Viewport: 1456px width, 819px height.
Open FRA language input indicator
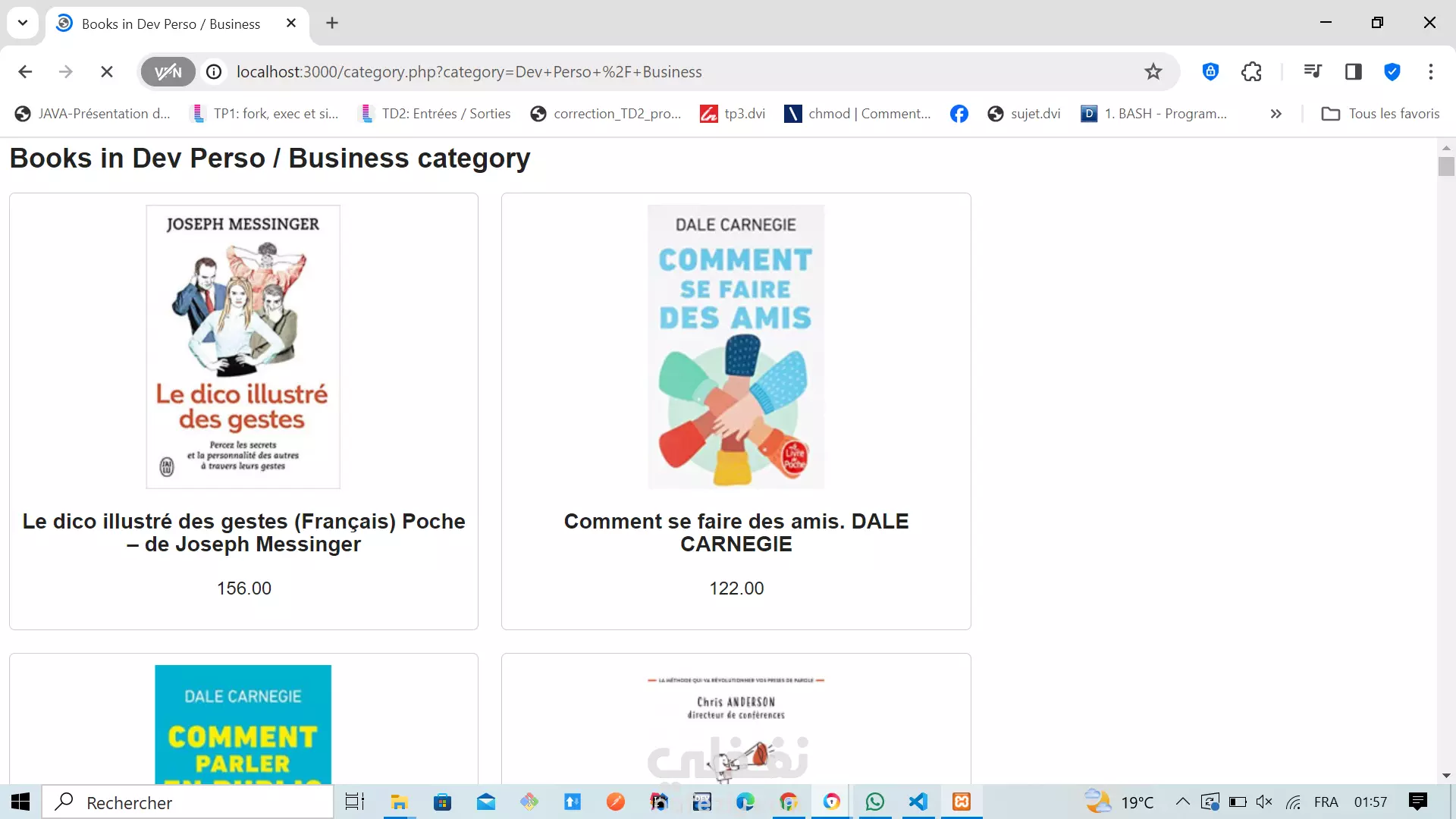[x=1326, y=802]
